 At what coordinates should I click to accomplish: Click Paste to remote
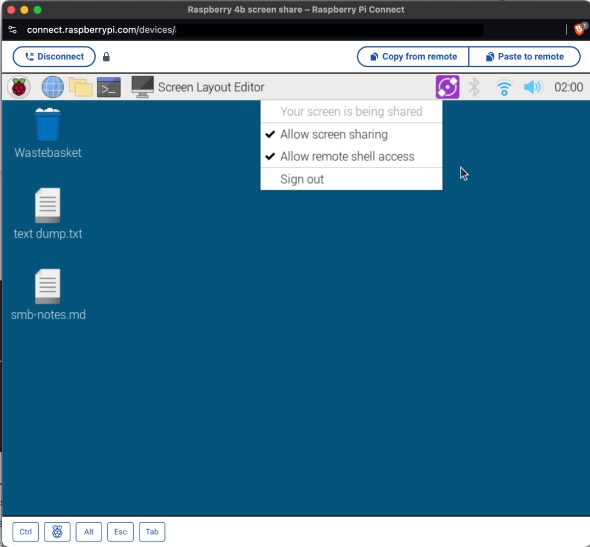[525, 56]
